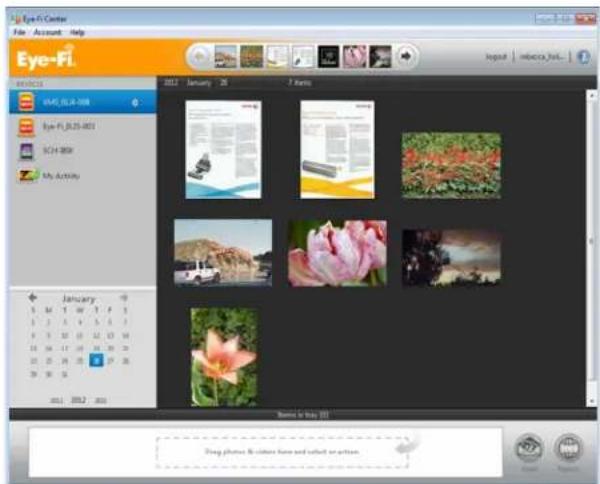This screenshot has height=484, width=600.
Task: Select the black filmstrip thumbnail
Action: [x=329, y=57]
